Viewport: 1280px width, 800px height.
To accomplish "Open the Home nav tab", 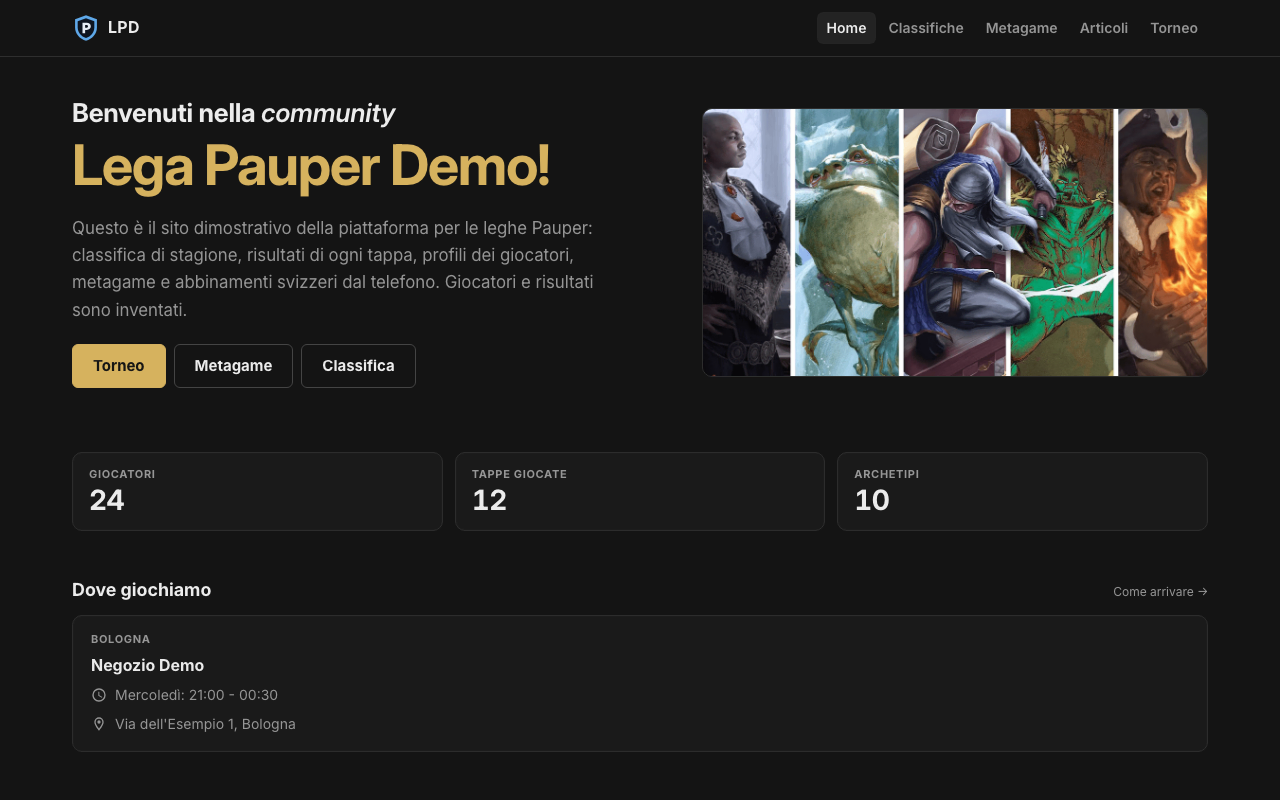I will 846,28.
